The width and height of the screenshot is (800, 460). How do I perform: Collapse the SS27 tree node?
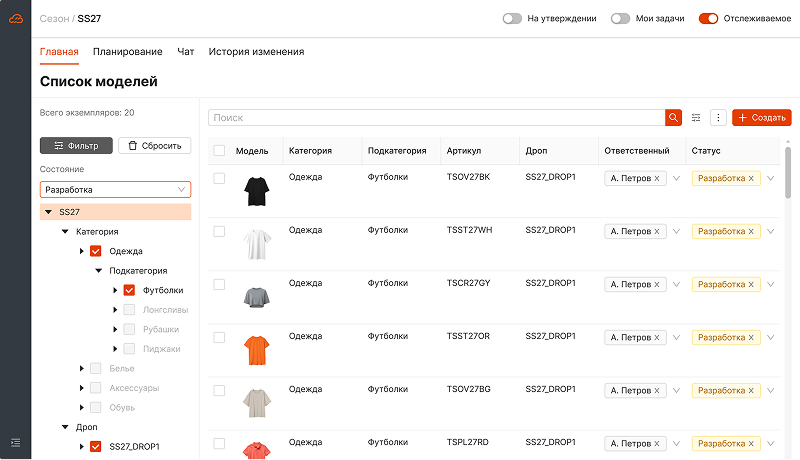click(x=48, y=212)
